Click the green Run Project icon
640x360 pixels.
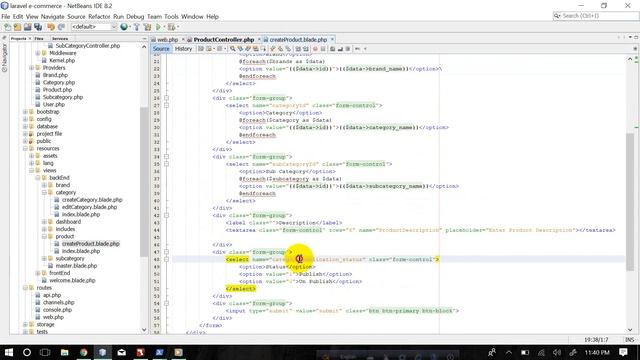(158, 27)
